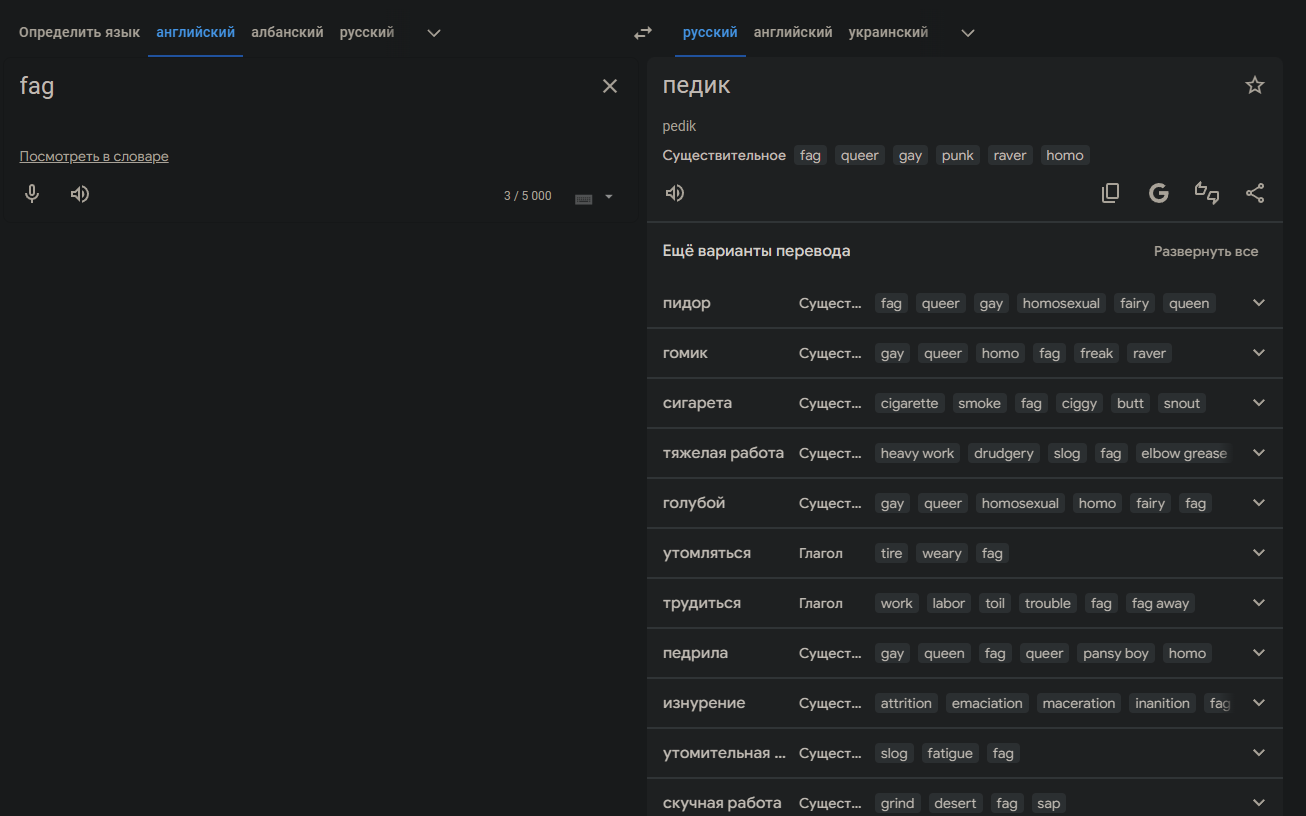This screenshot has height=816, width=1306.
Task: Click the drudgery chip
Action: point(1004,453)
